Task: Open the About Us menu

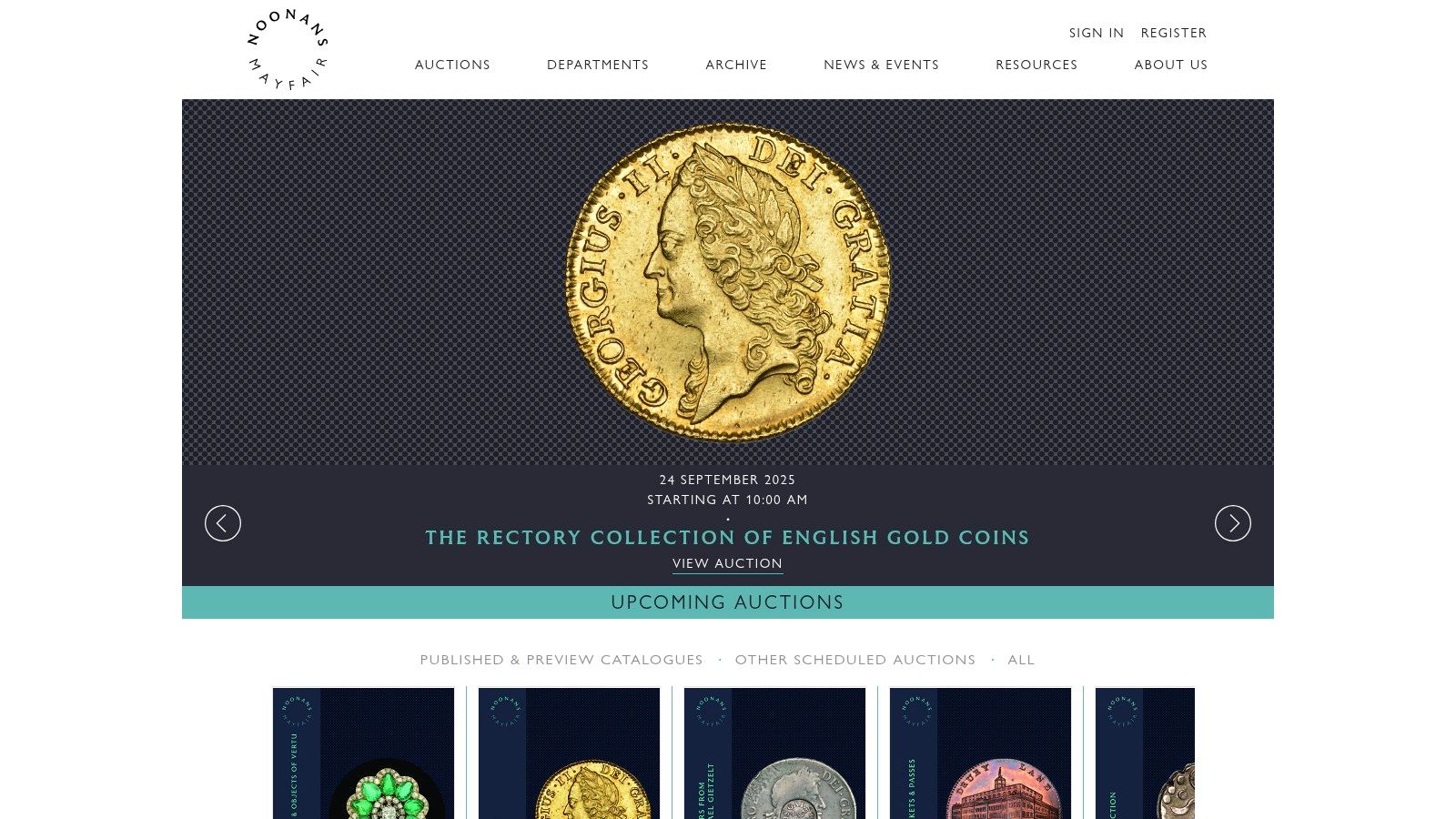Action: point(1171,65)
